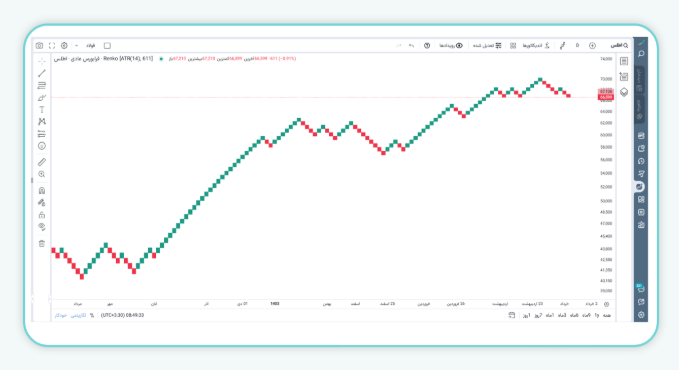Select the 3 month (۳ماه) range
The height and width of the screenshot is (370, 679).
pyautogui.click(x=562, y=315)
